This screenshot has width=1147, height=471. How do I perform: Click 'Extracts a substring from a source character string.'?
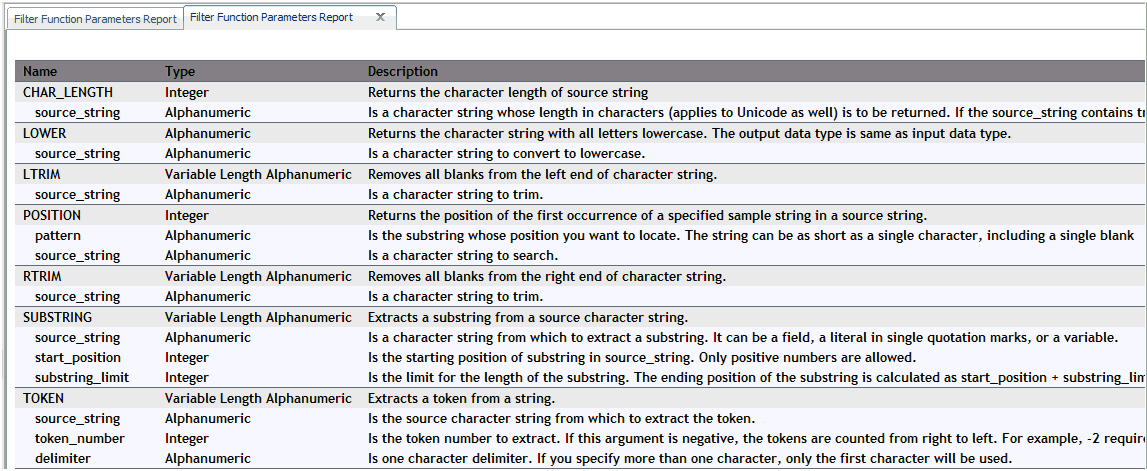(527, 317)
